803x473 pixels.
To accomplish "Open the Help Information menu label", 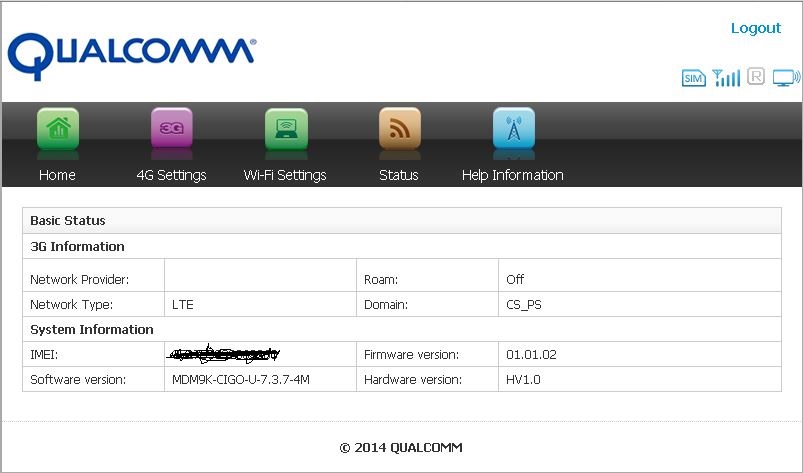I will pos(513,175).
